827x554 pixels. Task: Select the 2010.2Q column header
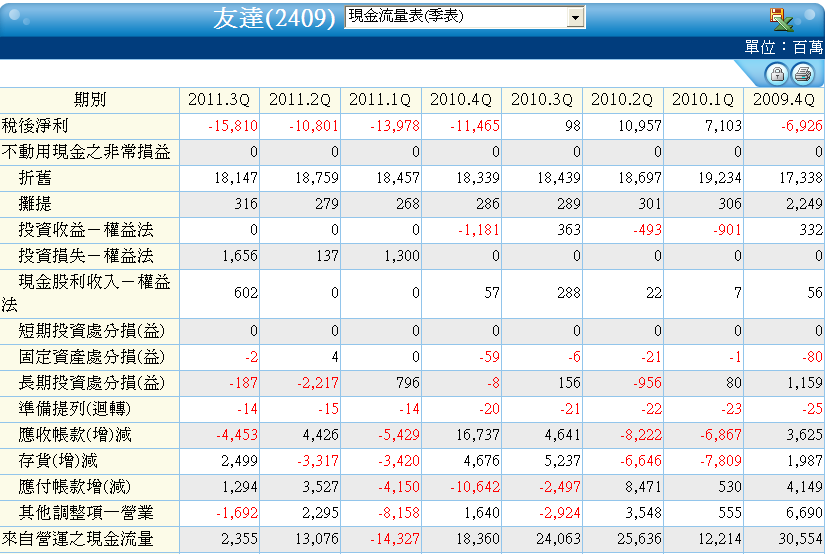622,100
